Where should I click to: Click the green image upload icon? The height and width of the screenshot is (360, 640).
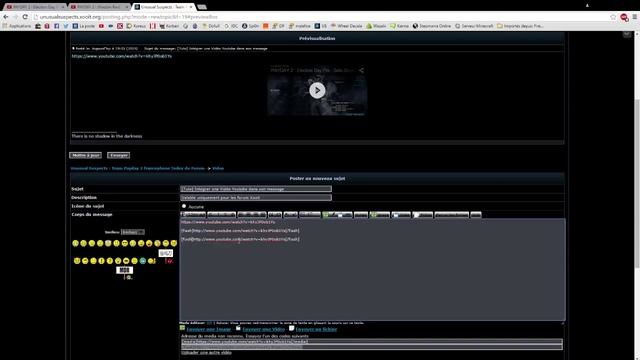pyautogui.click(x=182, y=328)
